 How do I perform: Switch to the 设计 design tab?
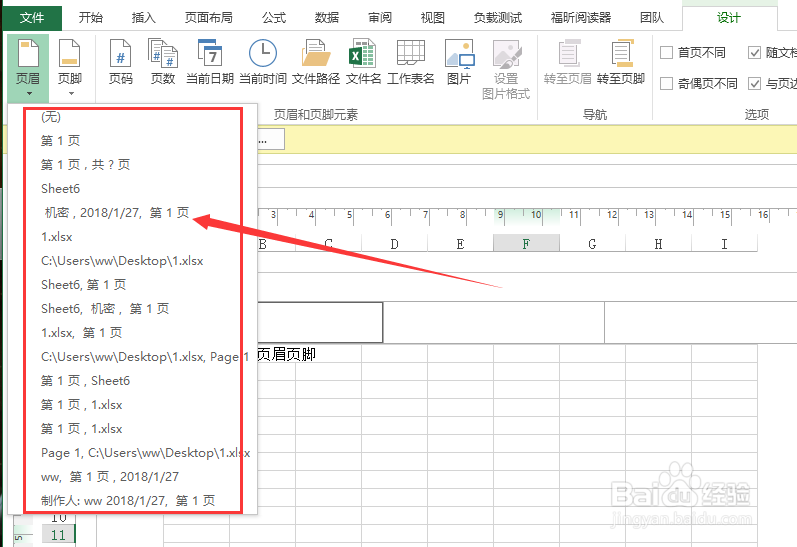[x=729, y=18]
